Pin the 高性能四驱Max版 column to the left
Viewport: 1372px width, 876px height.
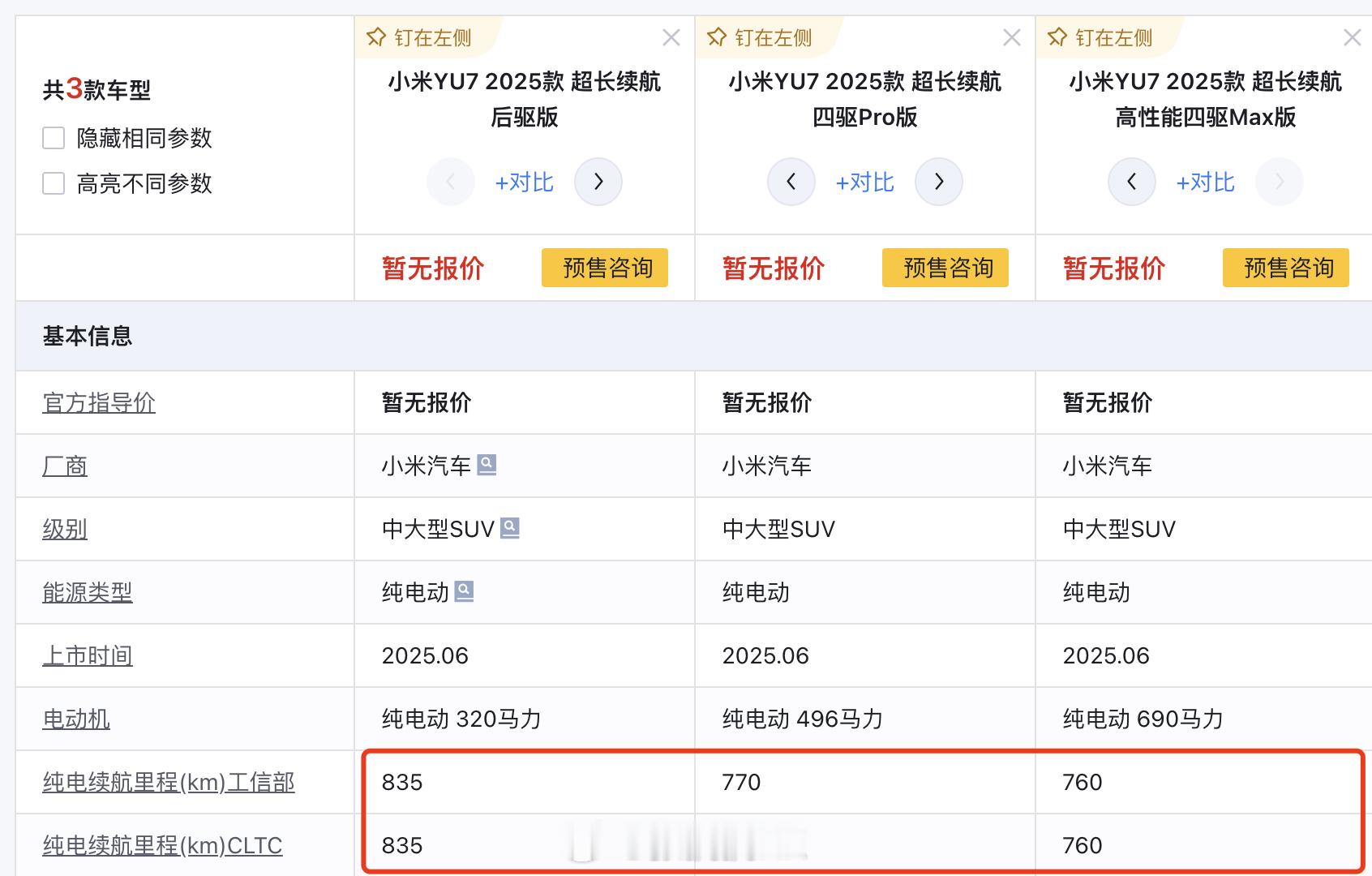coord(1100,37)
